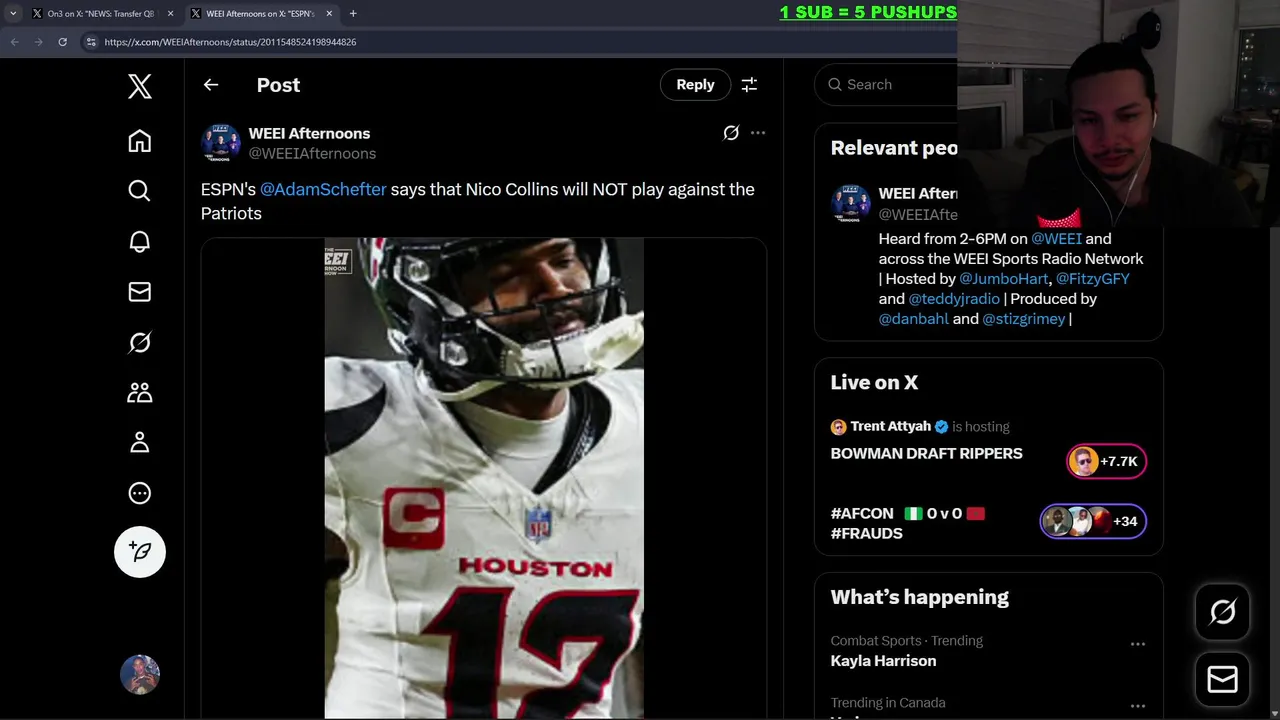1280x720 pixels.
Task: Open BOWMAN DRAFT RIPPERS live space
Action: 926,453
